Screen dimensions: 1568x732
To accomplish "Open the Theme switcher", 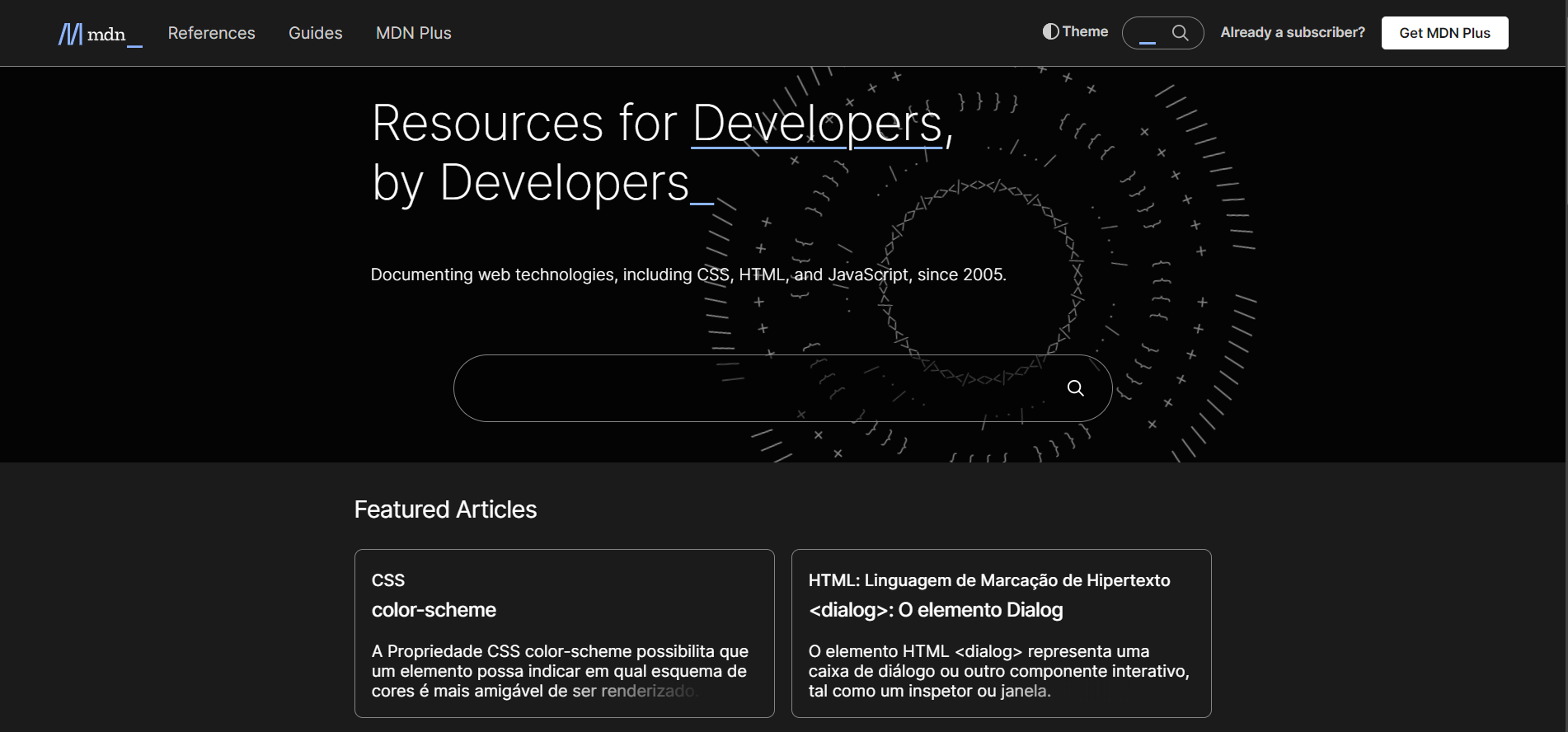I will point(1075,31).
